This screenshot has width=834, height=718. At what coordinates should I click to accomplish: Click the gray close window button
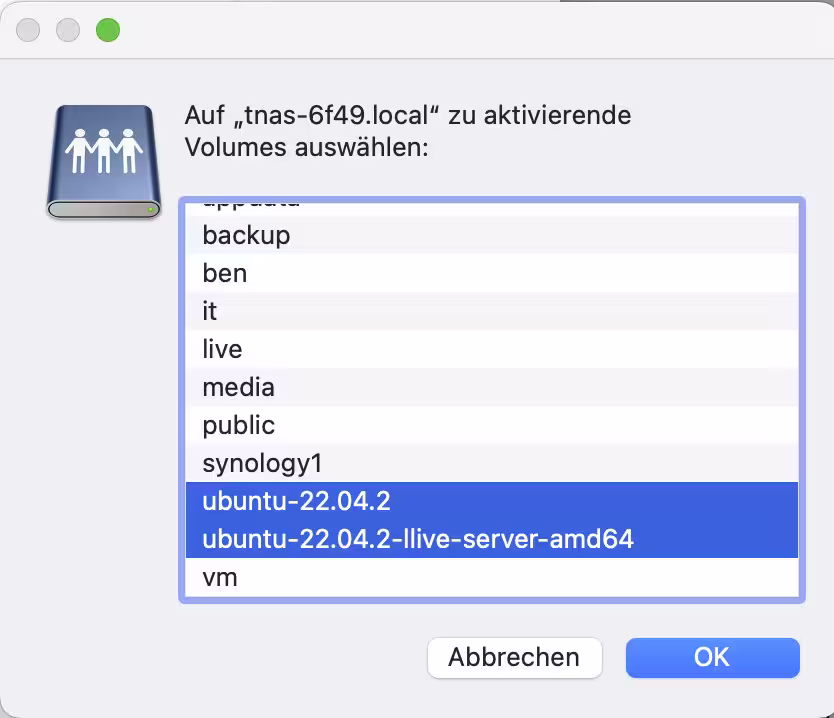tap(28, 30)
